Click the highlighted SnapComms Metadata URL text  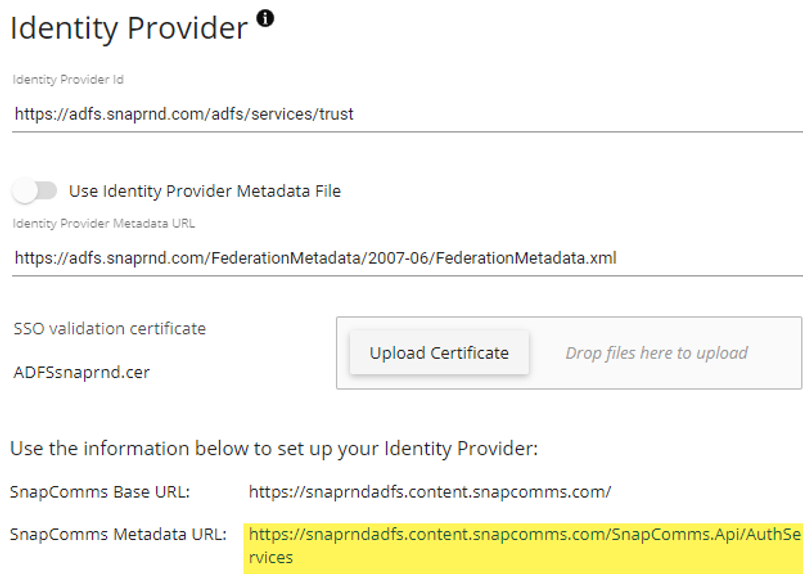(524, 545)
